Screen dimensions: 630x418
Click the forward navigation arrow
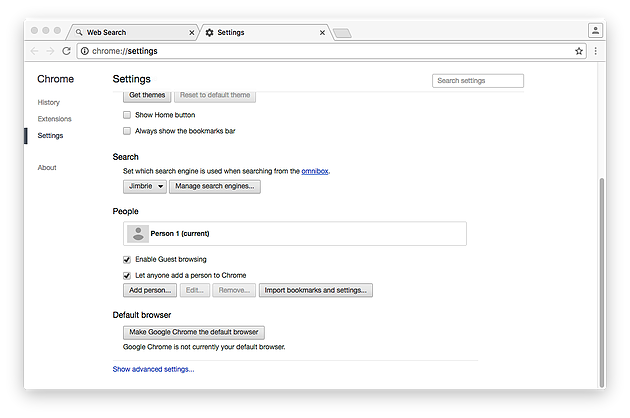coord(50,51)
